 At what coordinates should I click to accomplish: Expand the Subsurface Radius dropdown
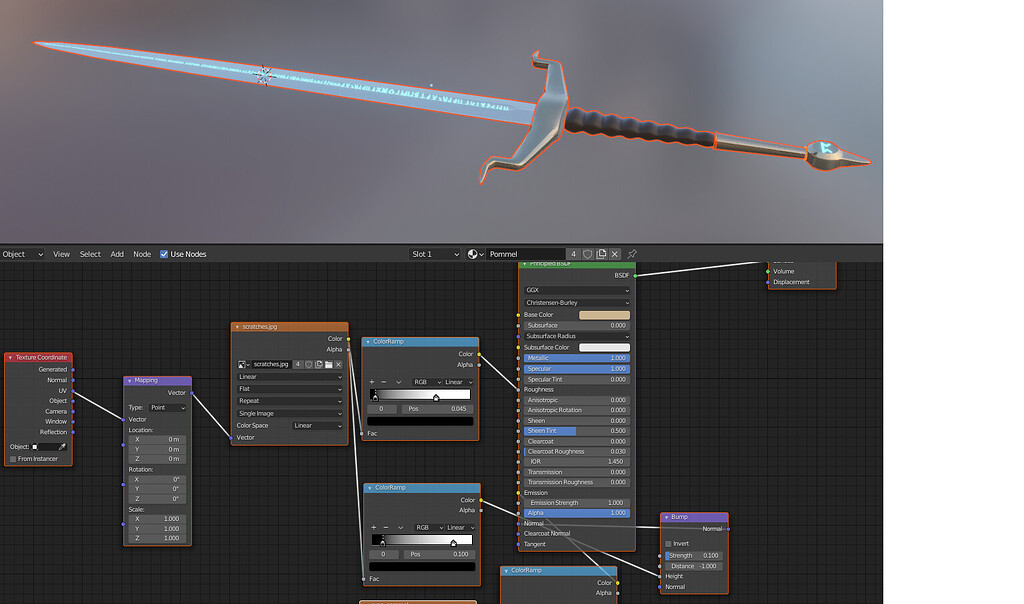point(577,336)
